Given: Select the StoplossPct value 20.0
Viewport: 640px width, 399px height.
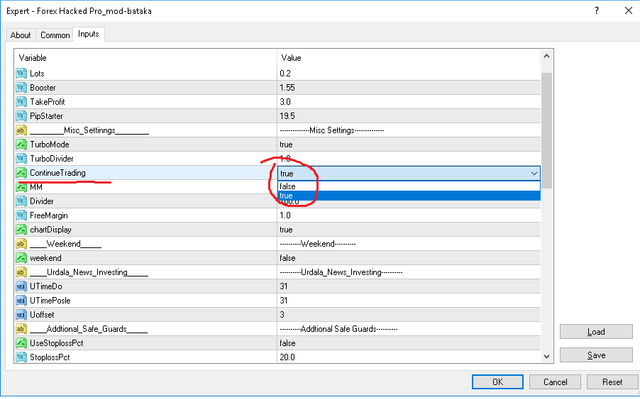Looking at the screenshot, I should [x=287, y=357].
